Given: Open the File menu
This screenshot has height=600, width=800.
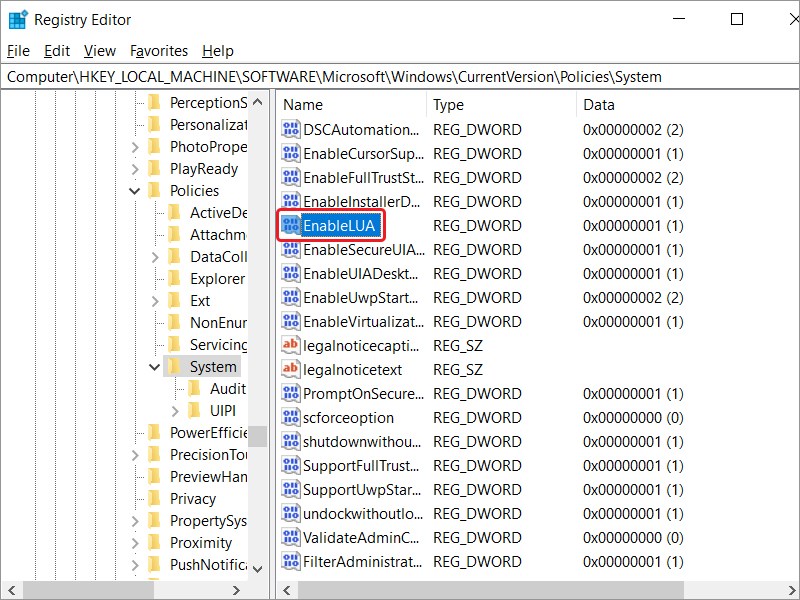Looking at the screenshot, I should [19, 50].
